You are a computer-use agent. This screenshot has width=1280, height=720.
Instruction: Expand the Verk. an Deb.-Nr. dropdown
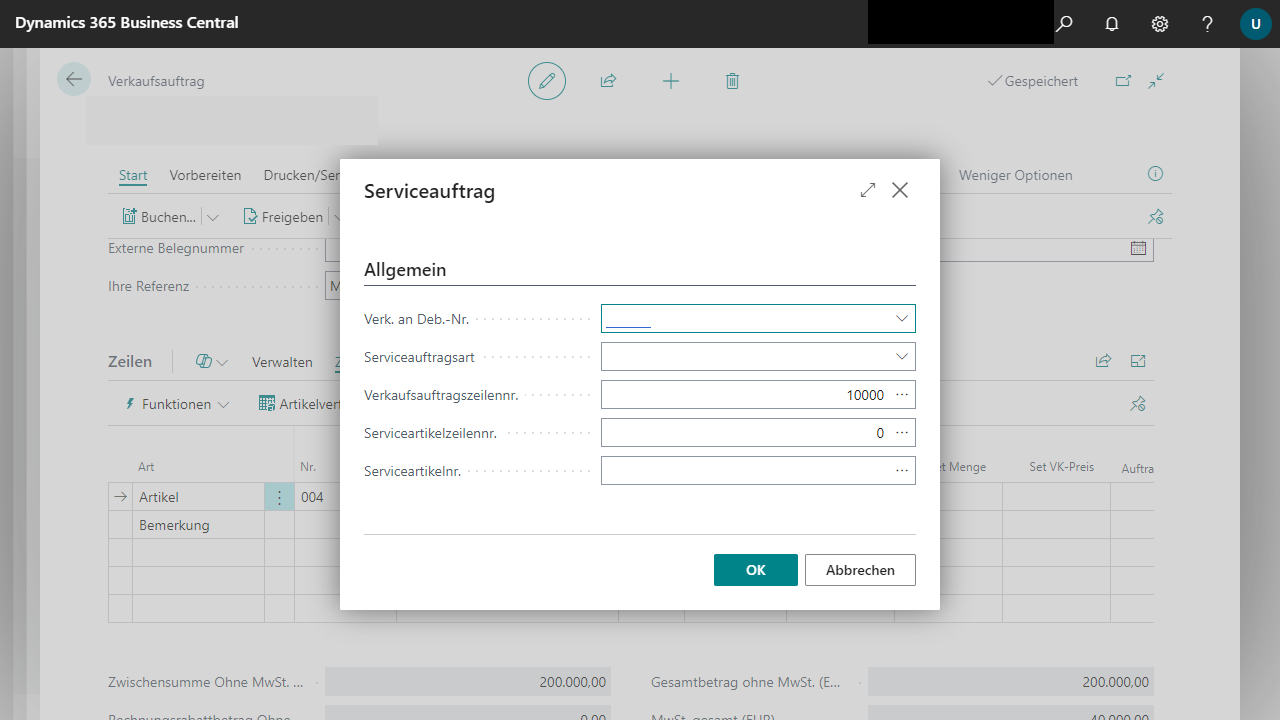point(902,318)
